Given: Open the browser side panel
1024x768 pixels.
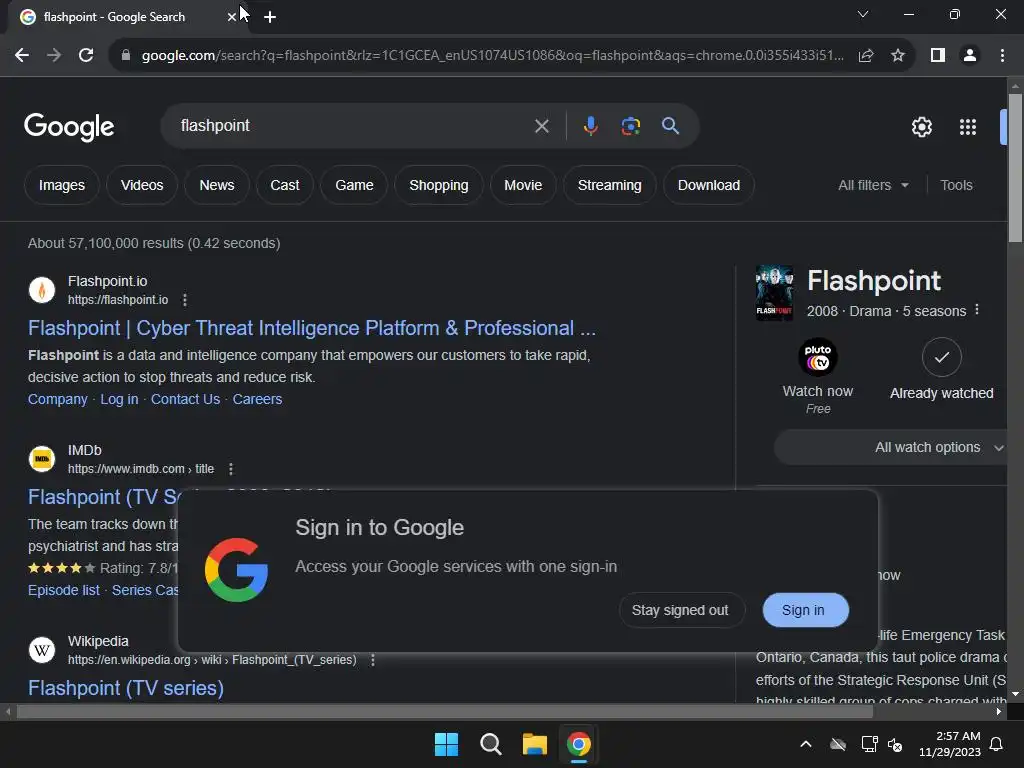Looking at the screenshot, I should click(938, 56).
